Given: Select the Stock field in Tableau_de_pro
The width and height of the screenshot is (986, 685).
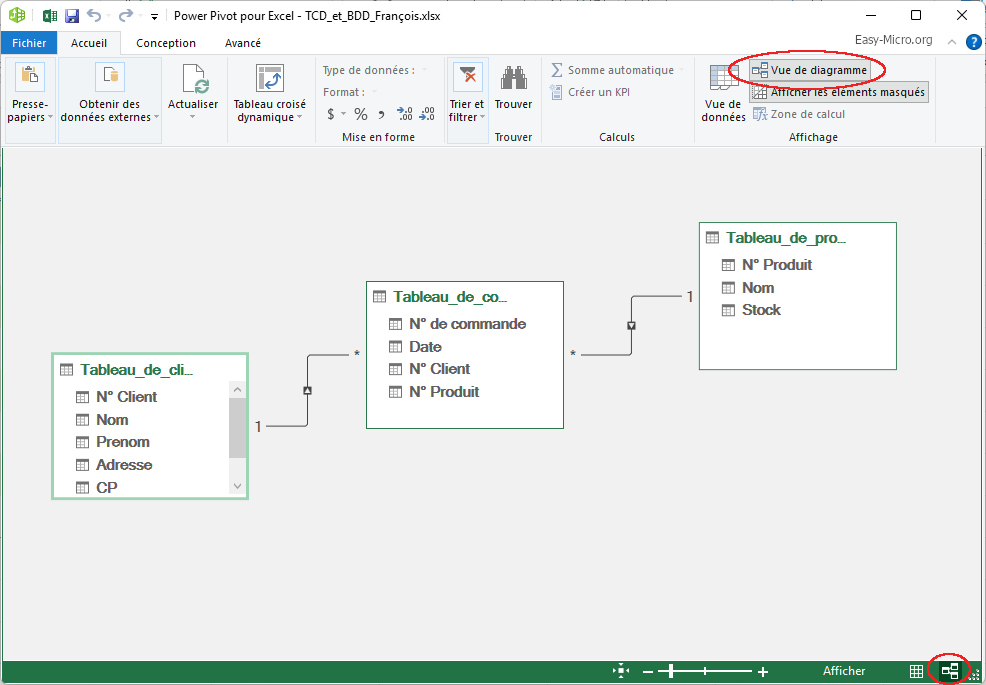Looking at the screenshot, I should click(761, 310).
